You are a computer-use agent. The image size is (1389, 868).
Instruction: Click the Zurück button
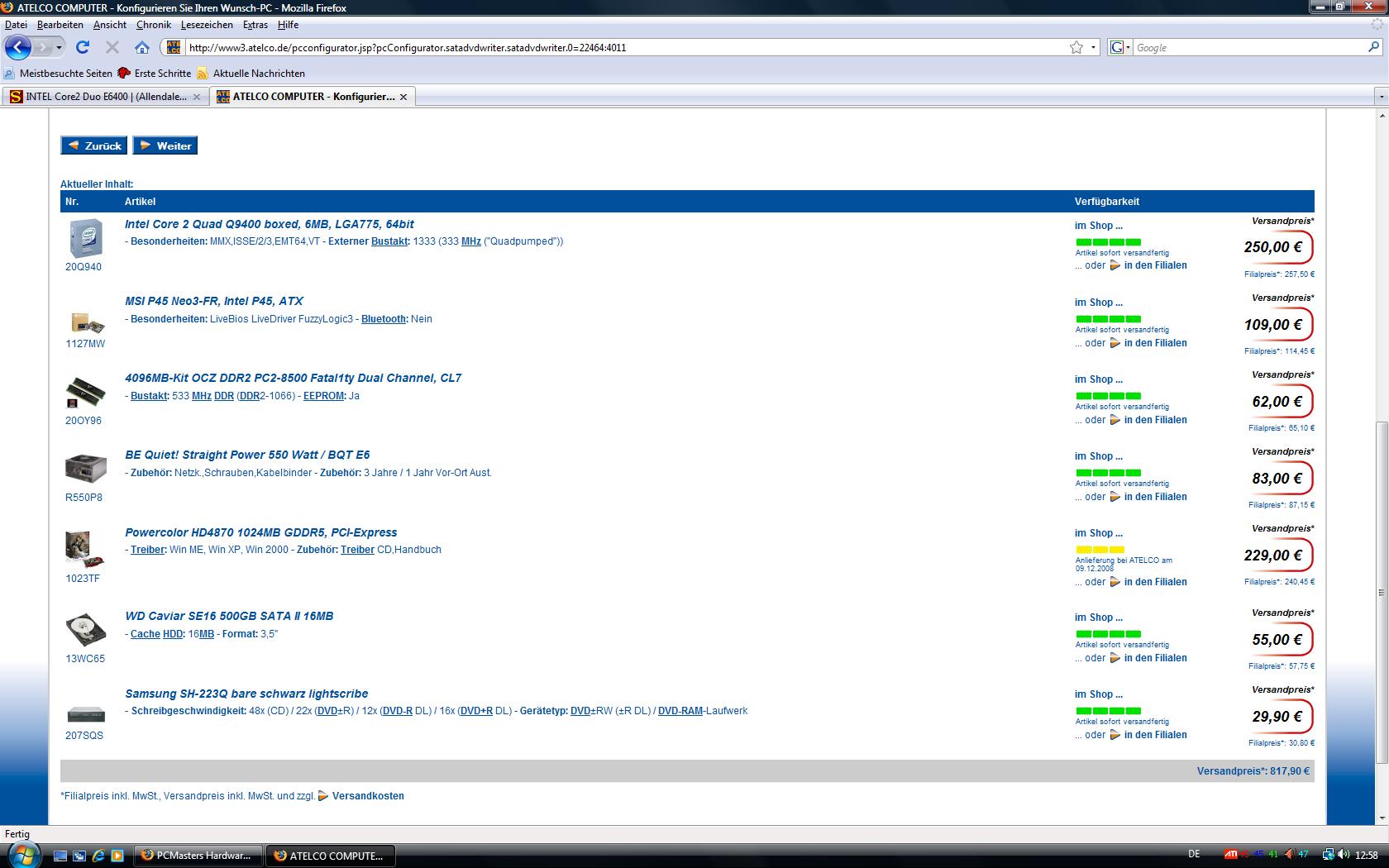coord(94,145)
